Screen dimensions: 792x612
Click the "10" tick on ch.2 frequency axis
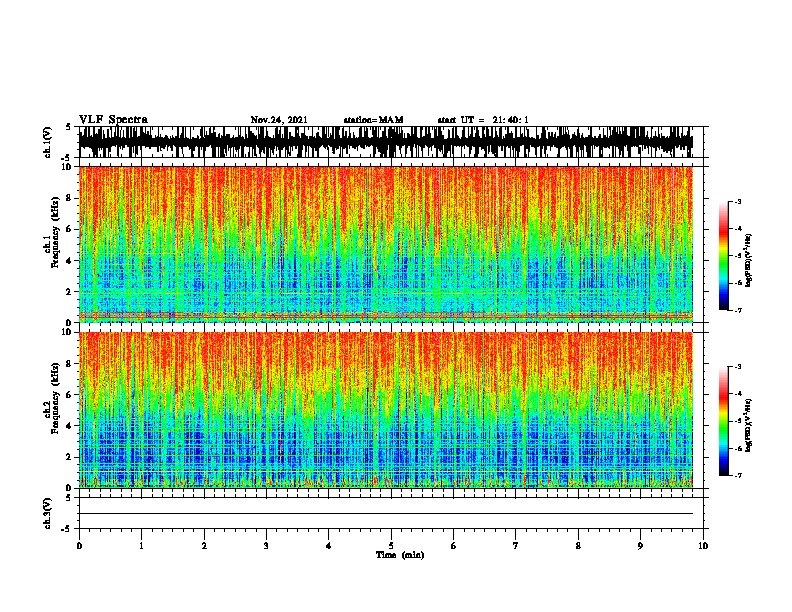[x=68, y=332]
